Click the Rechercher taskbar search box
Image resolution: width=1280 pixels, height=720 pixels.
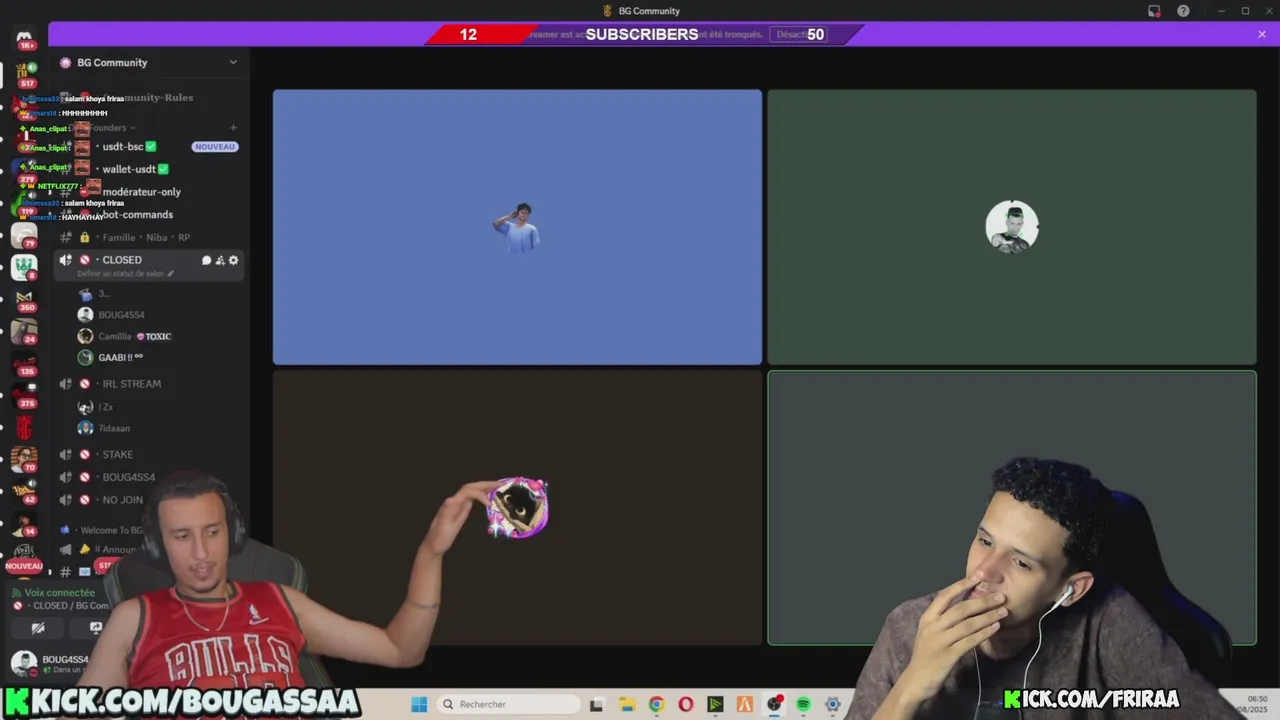(508, 704)
